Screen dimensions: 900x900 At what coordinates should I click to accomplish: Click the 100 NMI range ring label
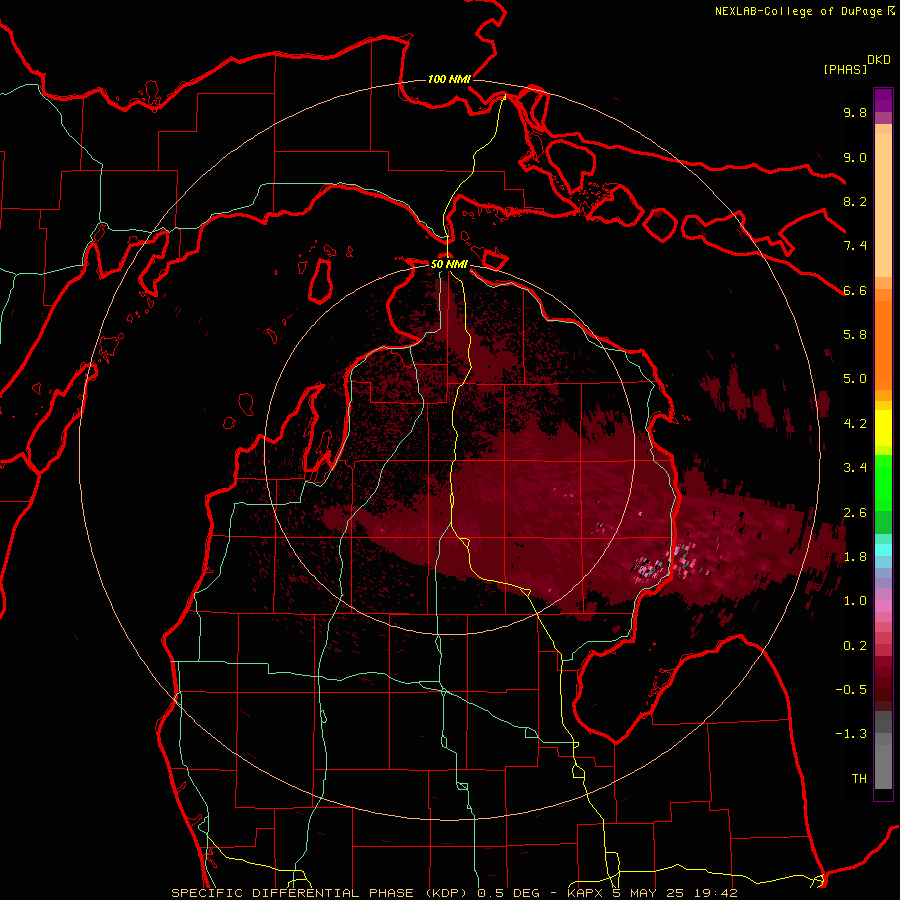[449, 79]
